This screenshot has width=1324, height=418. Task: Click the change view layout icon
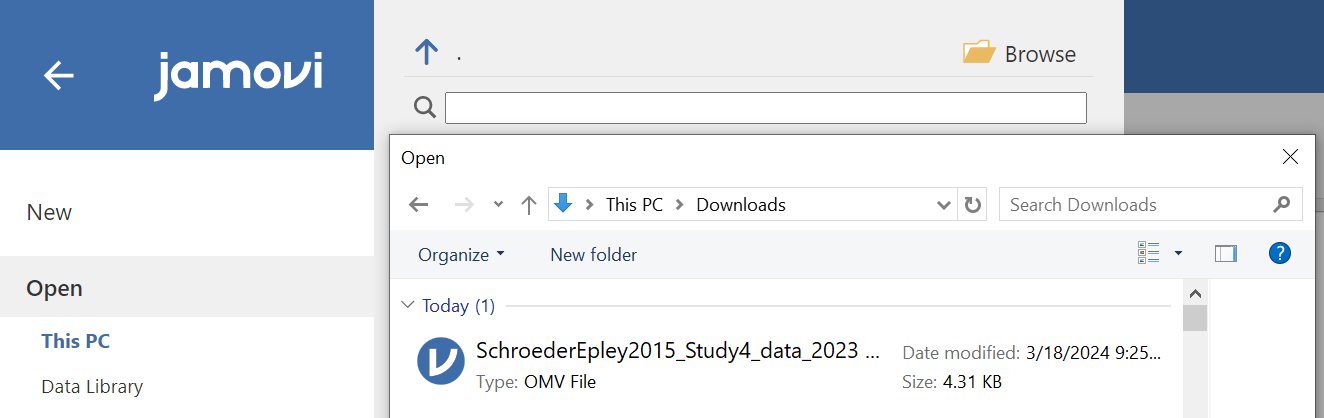point(1148,254)
